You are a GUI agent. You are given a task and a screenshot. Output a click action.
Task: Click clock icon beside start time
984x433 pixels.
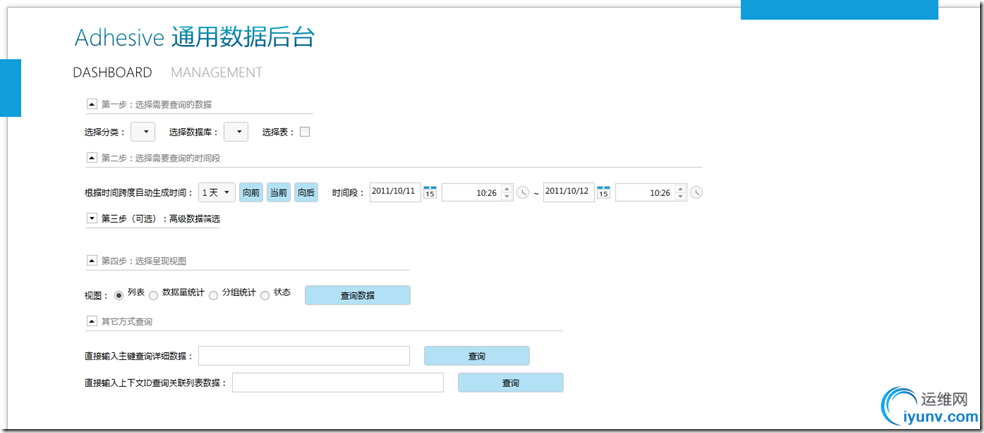pos(523,193)
